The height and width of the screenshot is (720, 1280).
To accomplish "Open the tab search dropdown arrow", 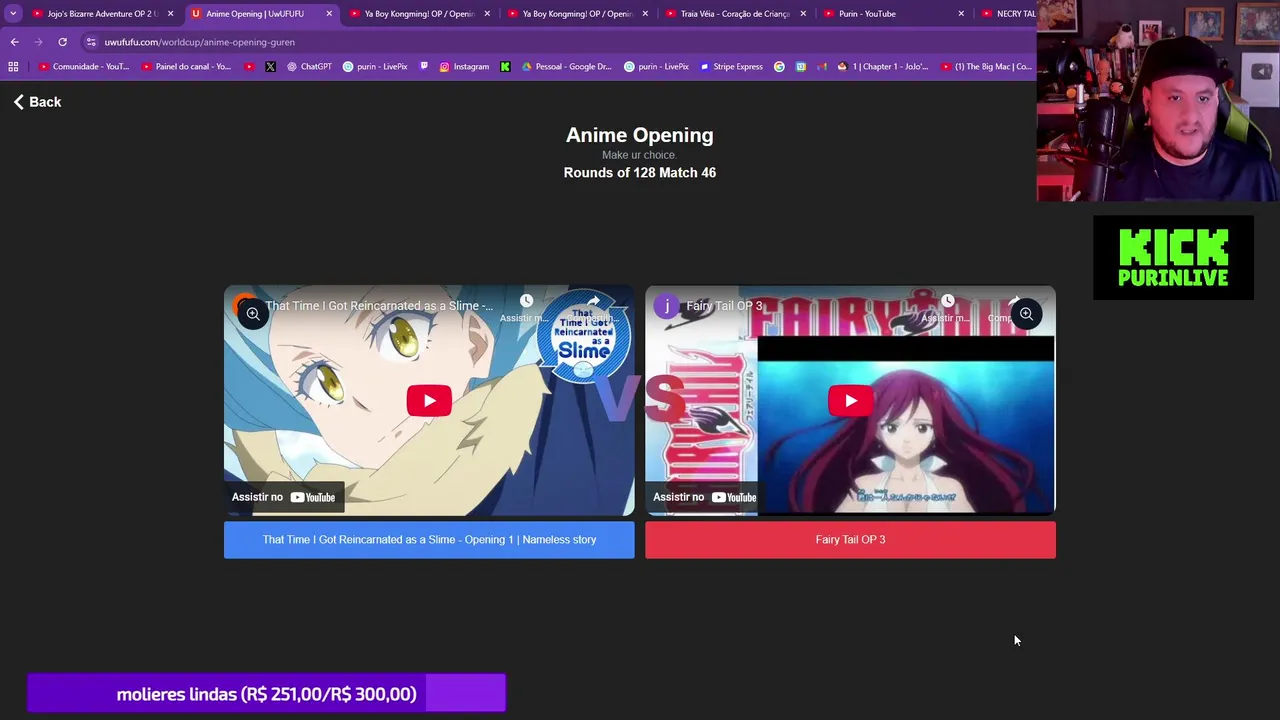I will [x=13, y=14].
